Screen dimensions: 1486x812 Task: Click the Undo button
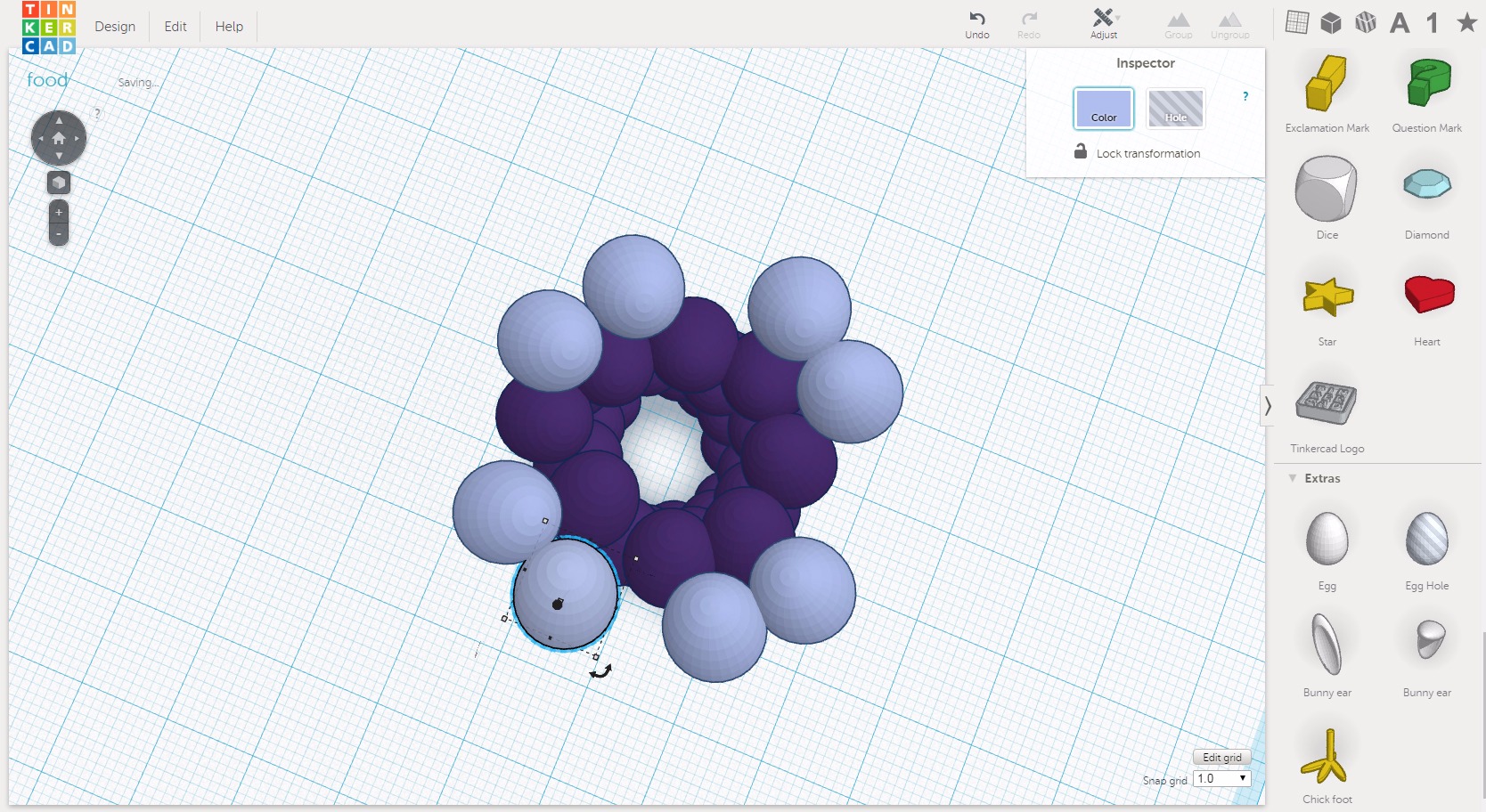(x=977, y=24)
